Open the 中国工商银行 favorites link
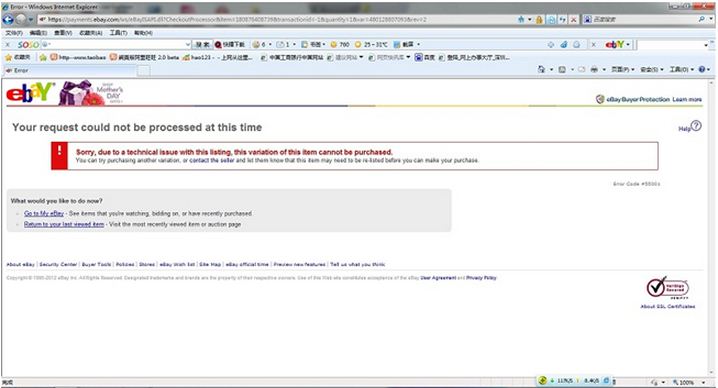Image resolution: width=718 pixels, height=388 pixels. coord(292,57)
